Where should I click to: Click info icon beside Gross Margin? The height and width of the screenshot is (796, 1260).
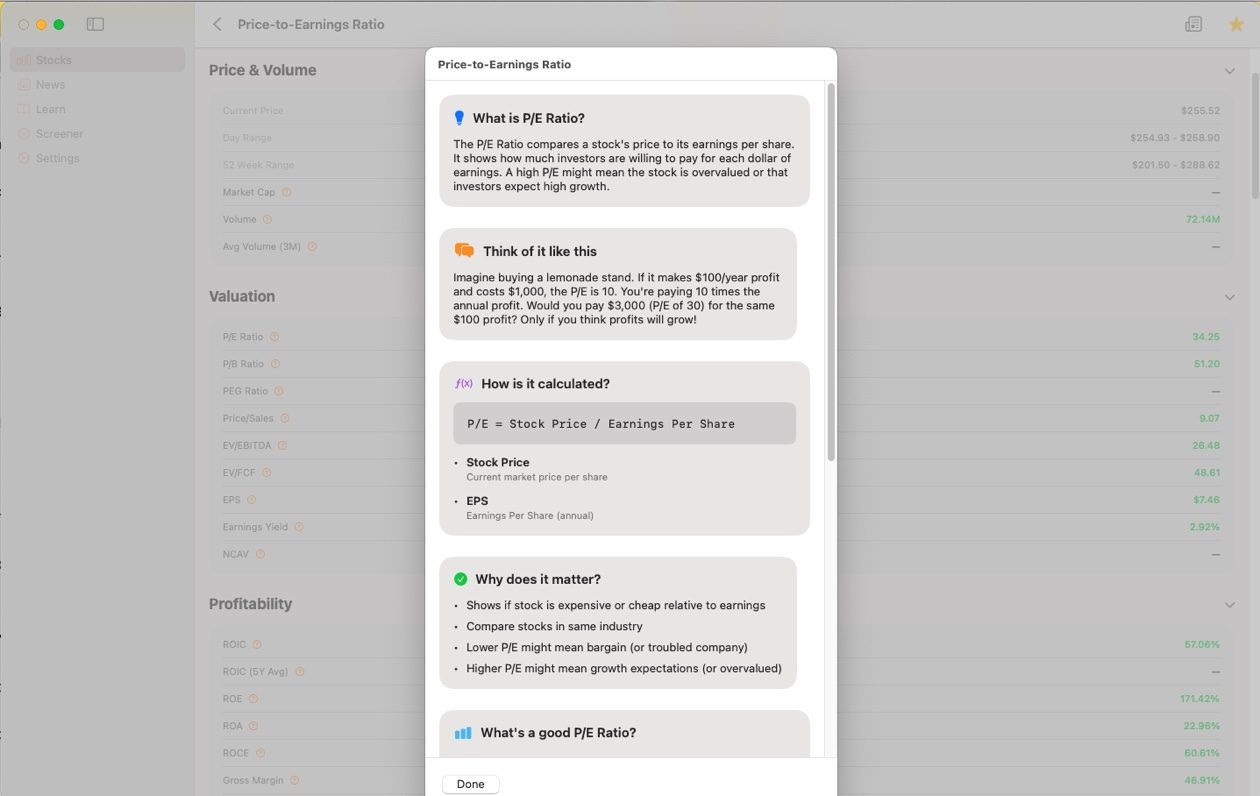click(294, 780)
